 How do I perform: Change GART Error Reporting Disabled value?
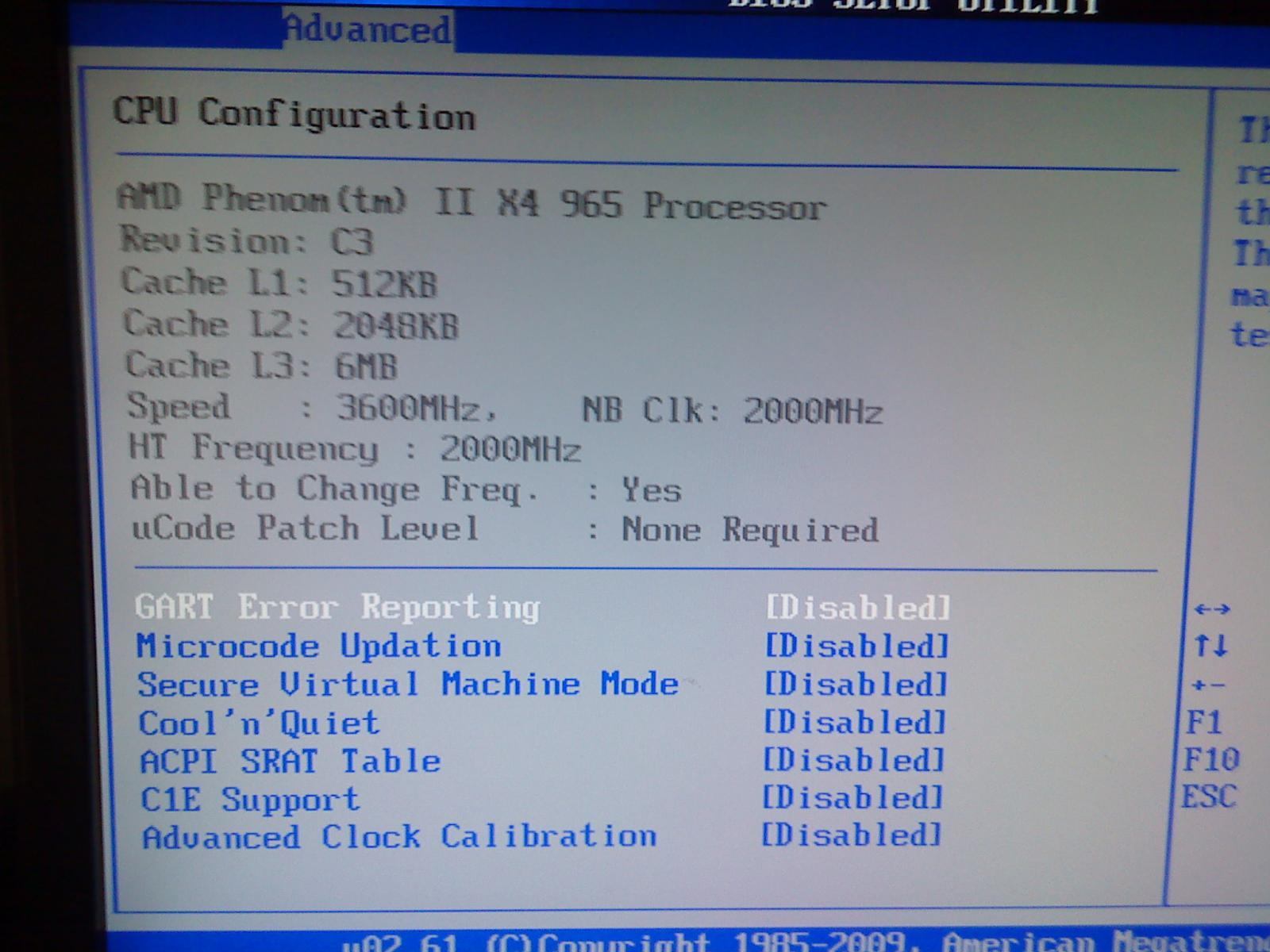tap(858, 608)
